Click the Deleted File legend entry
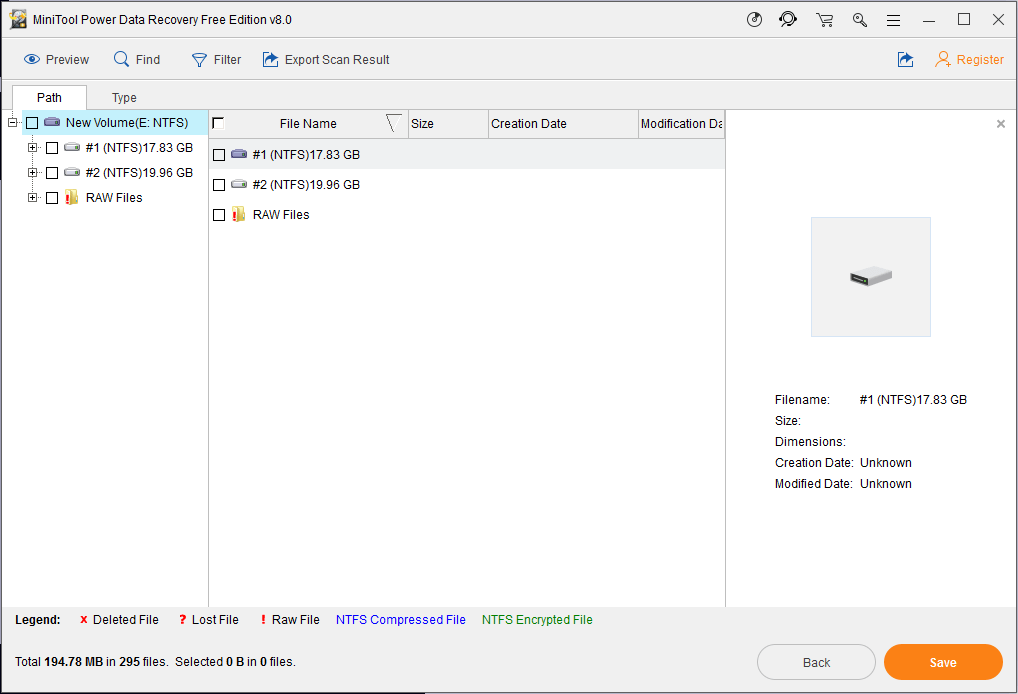1018x694 pixels. pyautogui.click(x=119, y=620)
